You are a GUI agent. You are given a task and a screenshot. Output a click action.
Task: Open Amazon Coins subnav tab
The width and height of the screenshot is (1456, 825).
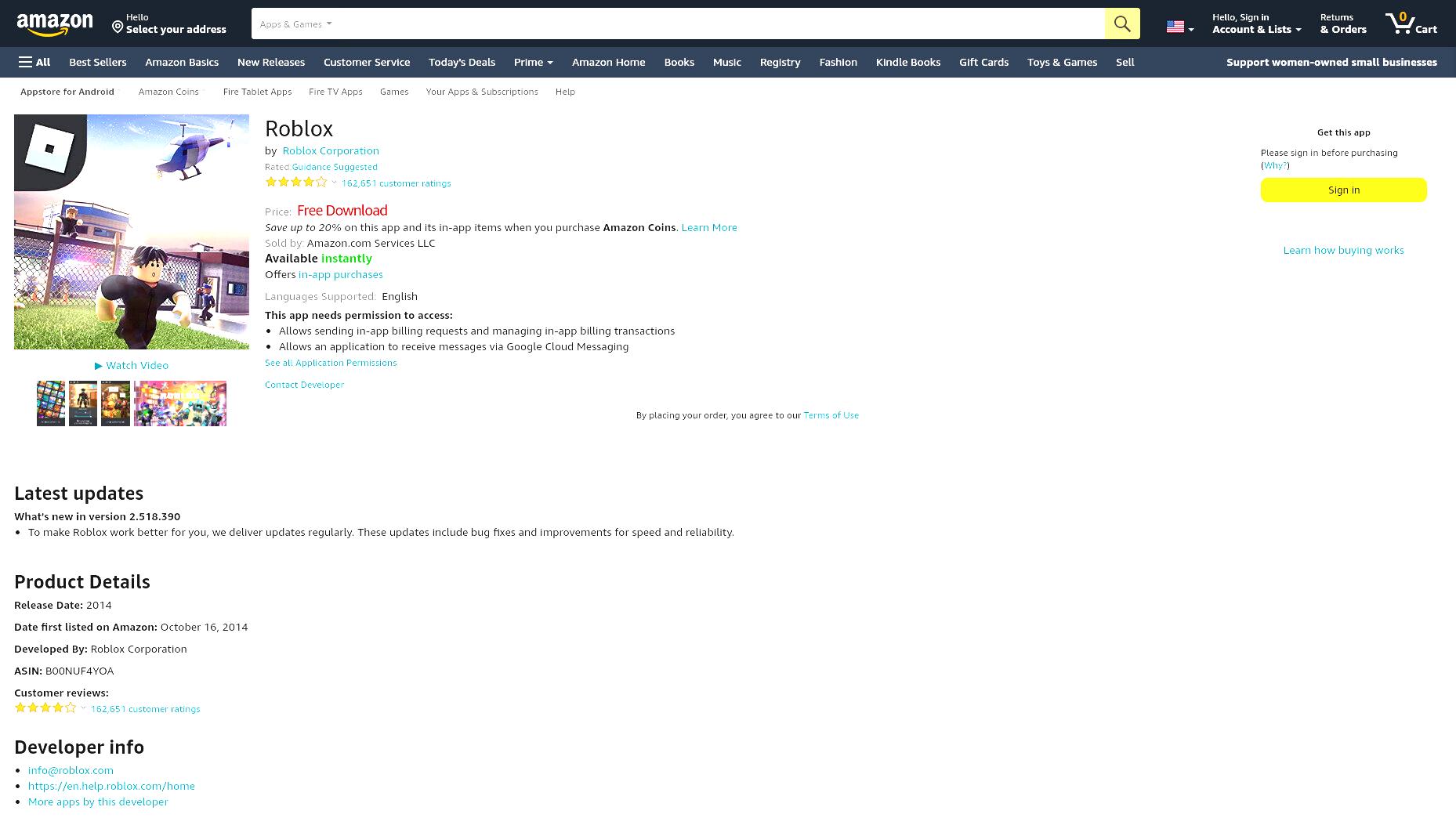(x=168, y=92)
